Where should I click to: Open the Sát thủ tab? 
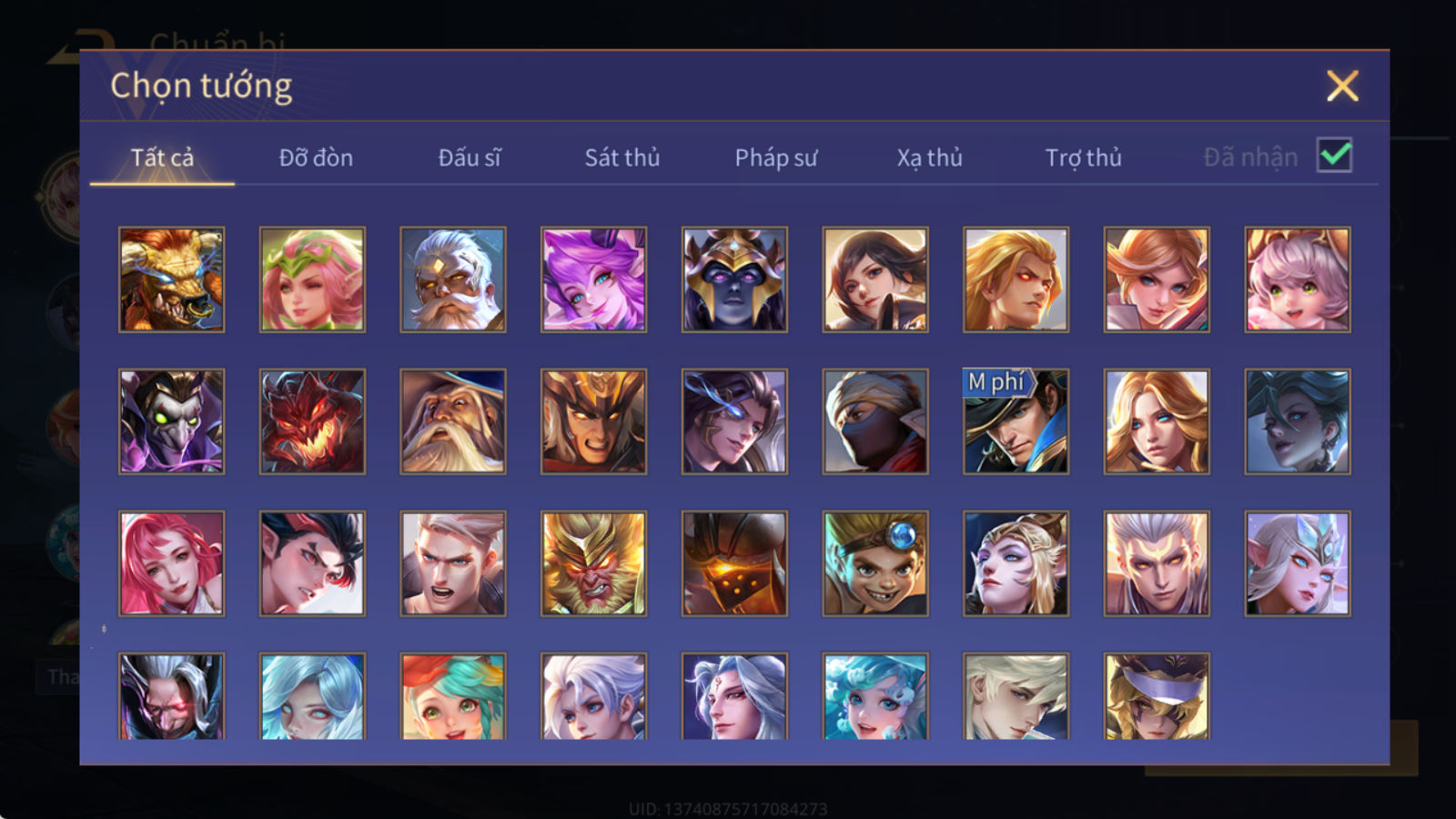coord(622,157)
